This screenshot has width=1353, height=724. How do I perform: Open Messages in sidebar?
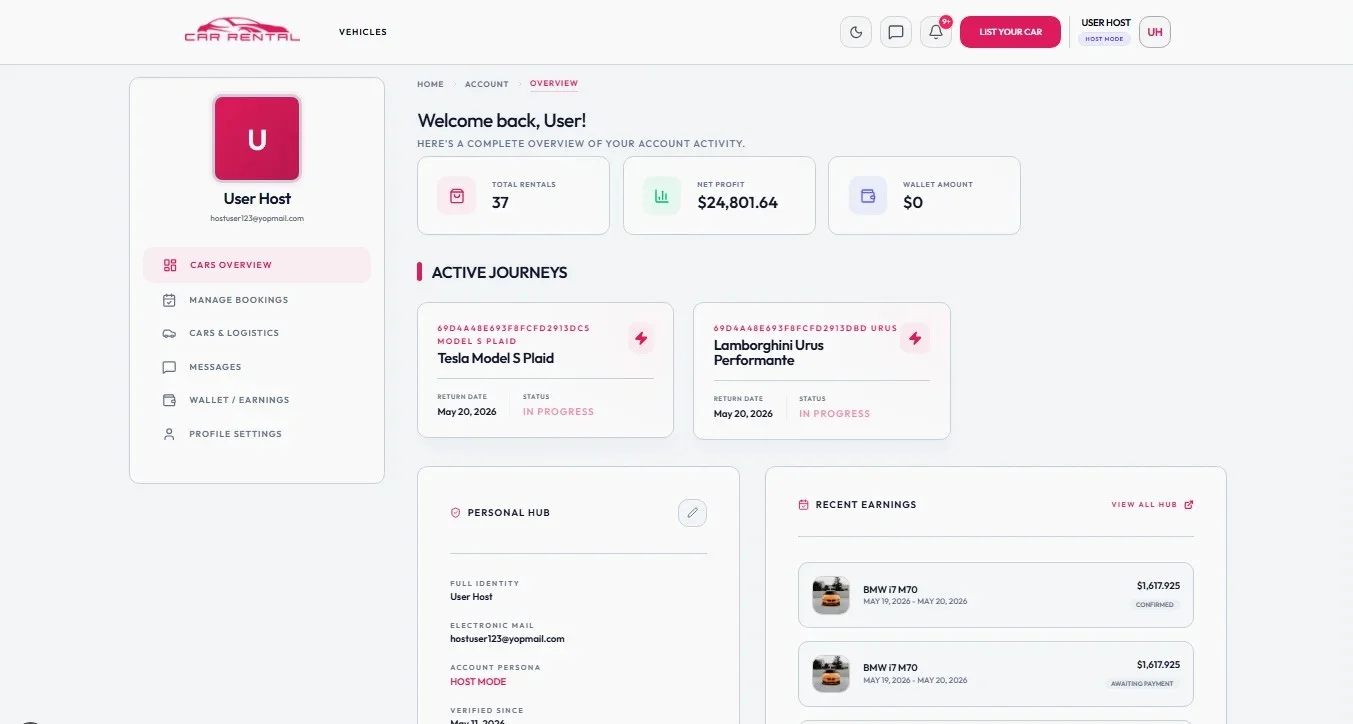tap(257, 367)
